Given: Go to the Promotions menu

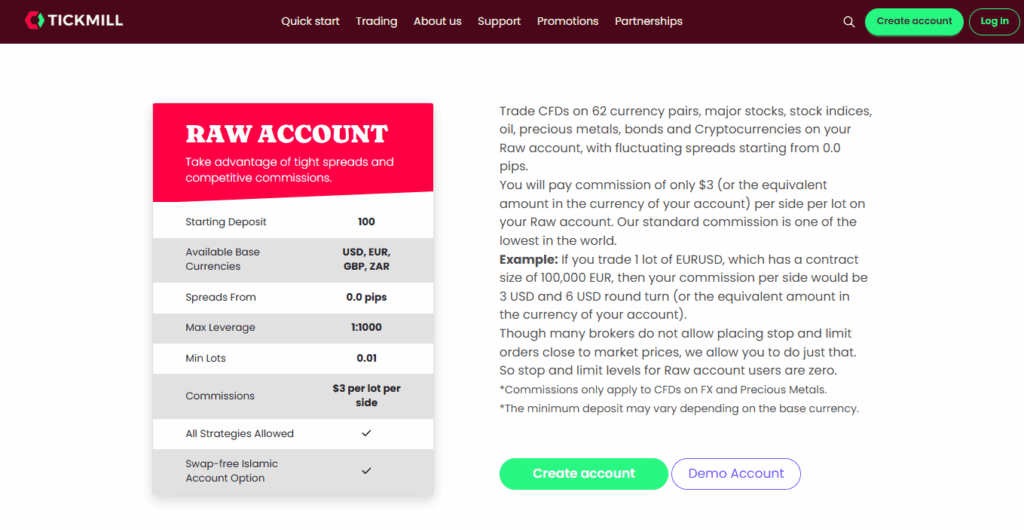Looking at the screenshot, I should click(x=567, y=21).
